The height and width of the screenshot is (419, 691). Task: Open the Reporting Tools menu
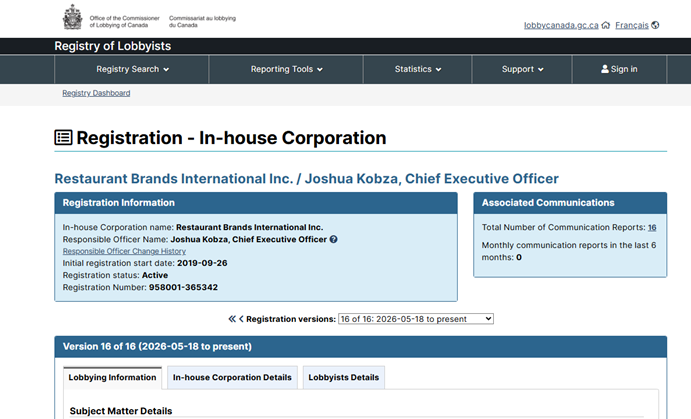[x=286, y=69]
